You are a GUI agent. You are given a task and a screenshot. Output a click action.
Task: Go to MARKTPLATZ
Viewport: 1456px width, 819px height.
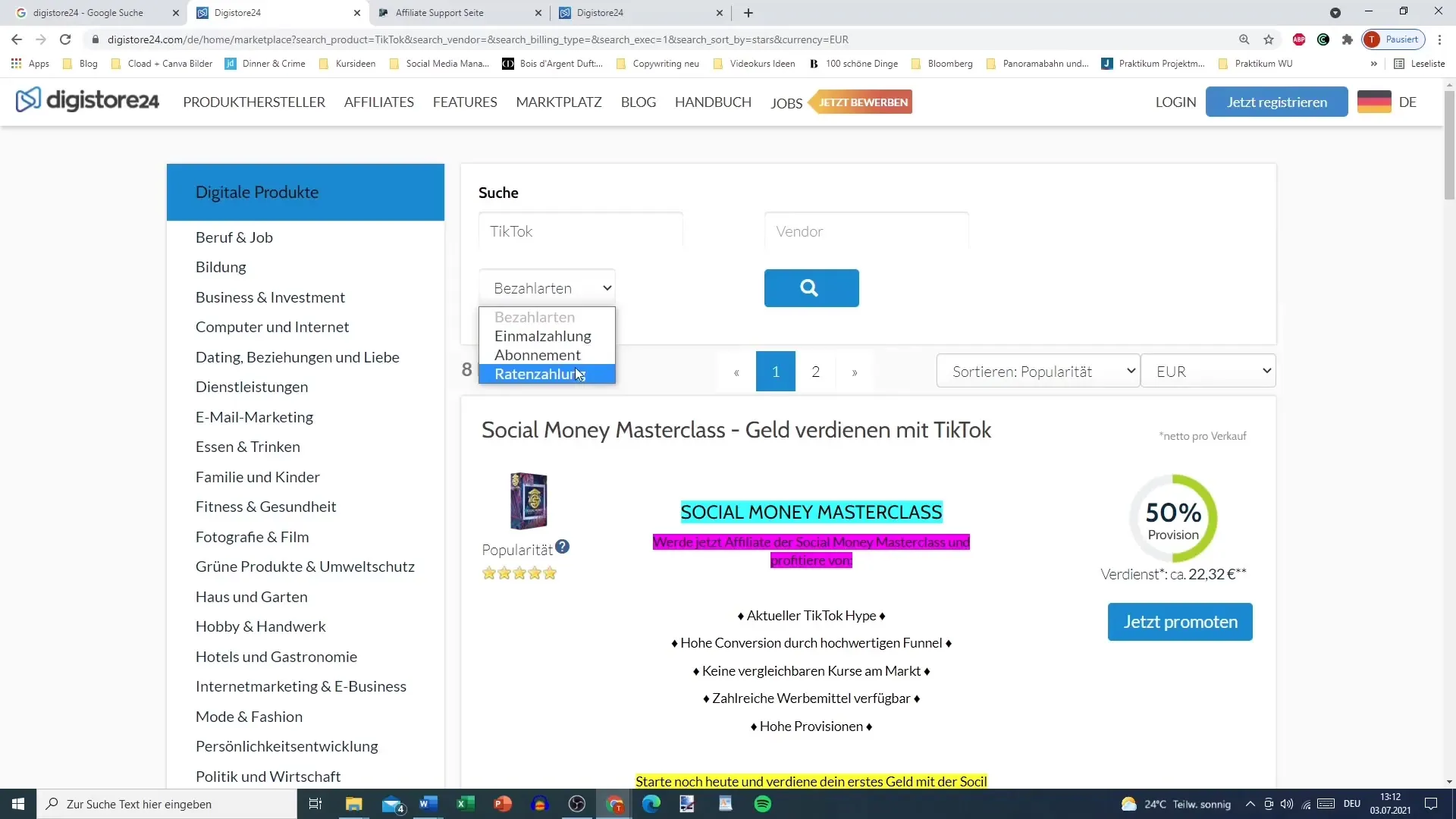pos(559,102)
